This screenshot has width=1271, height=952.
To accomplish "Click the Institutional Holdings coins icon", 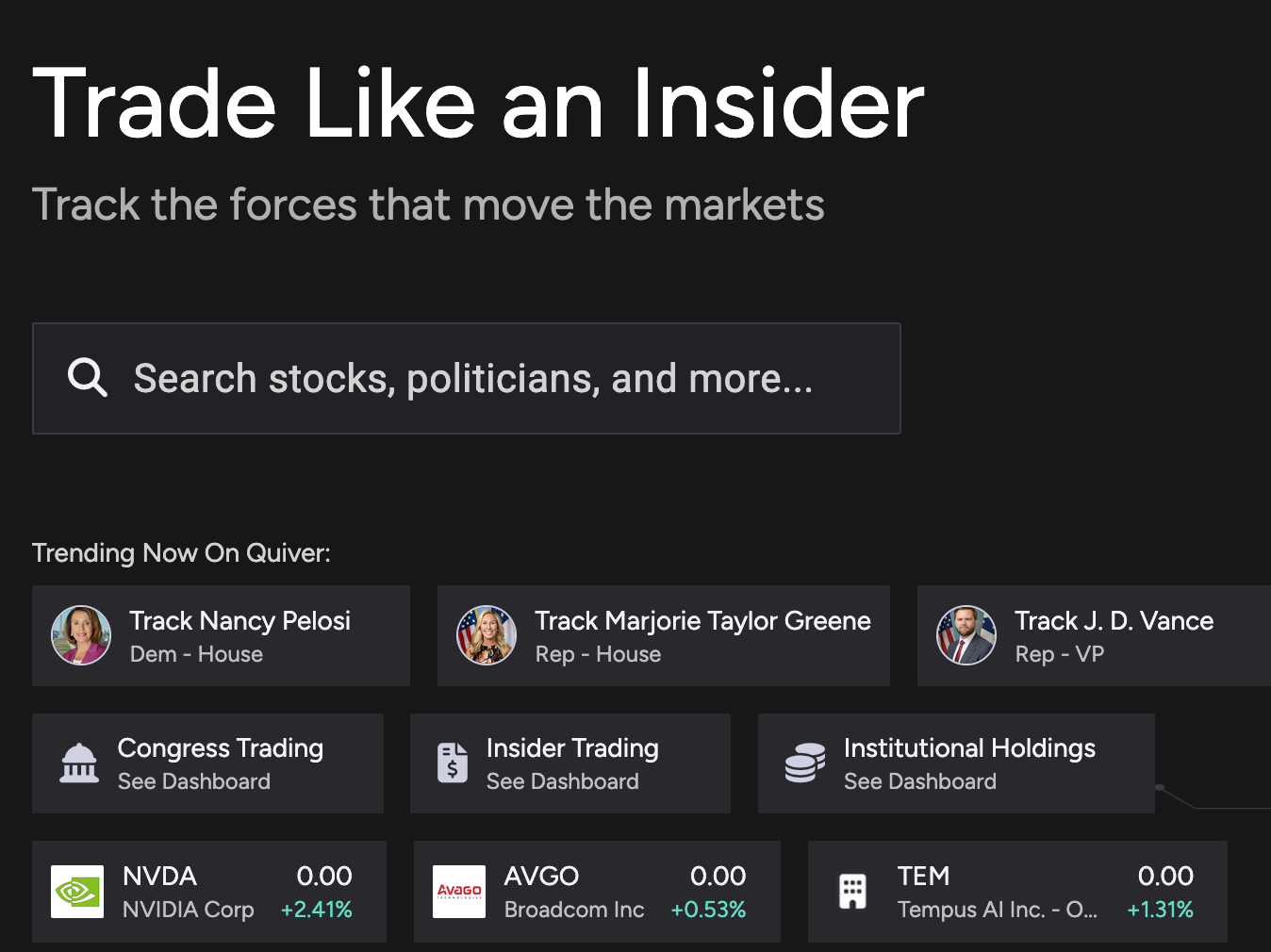I will click(x=805, y=763).
